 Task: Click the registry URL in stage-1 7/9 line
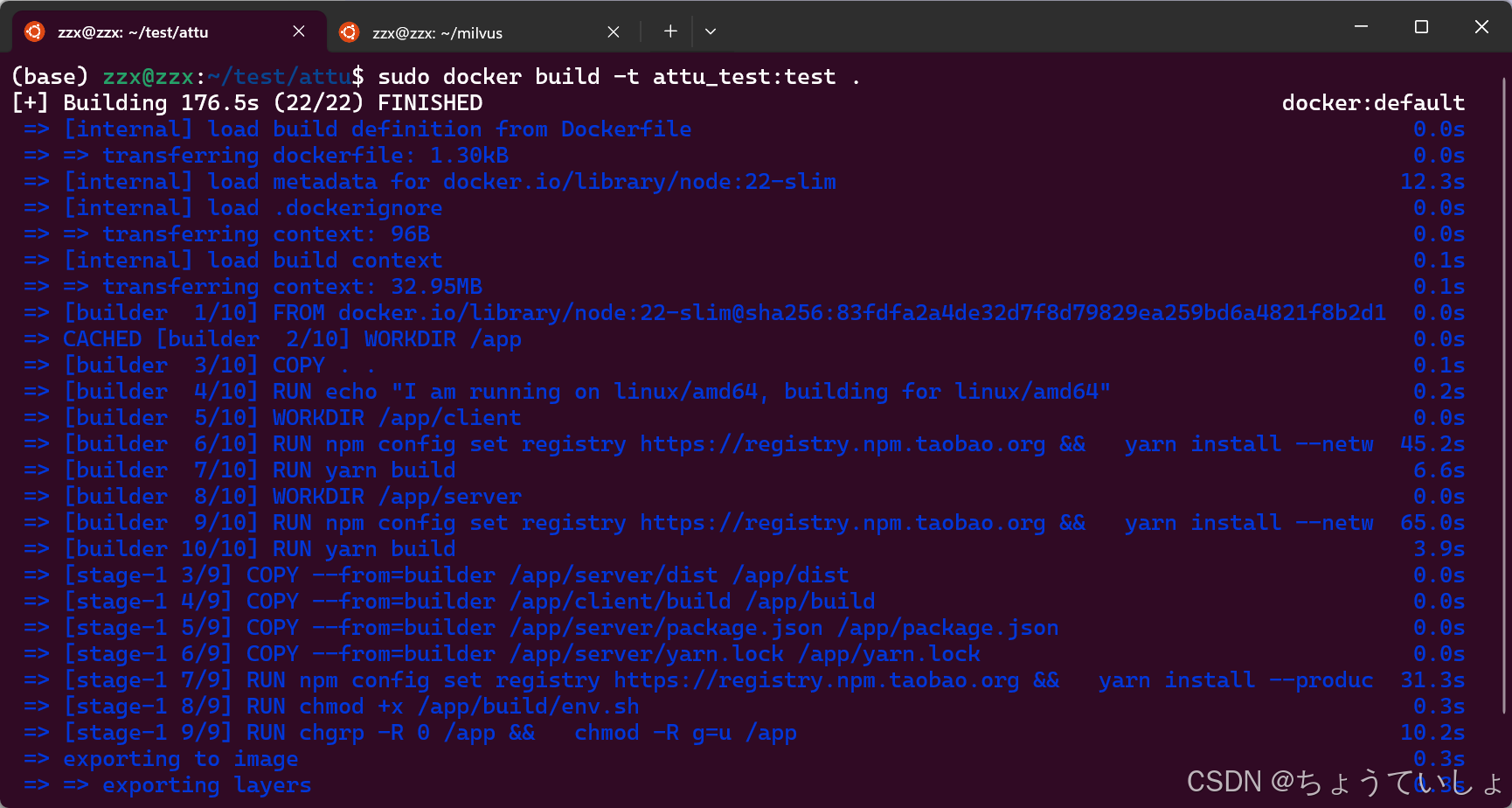click(816, 680)
